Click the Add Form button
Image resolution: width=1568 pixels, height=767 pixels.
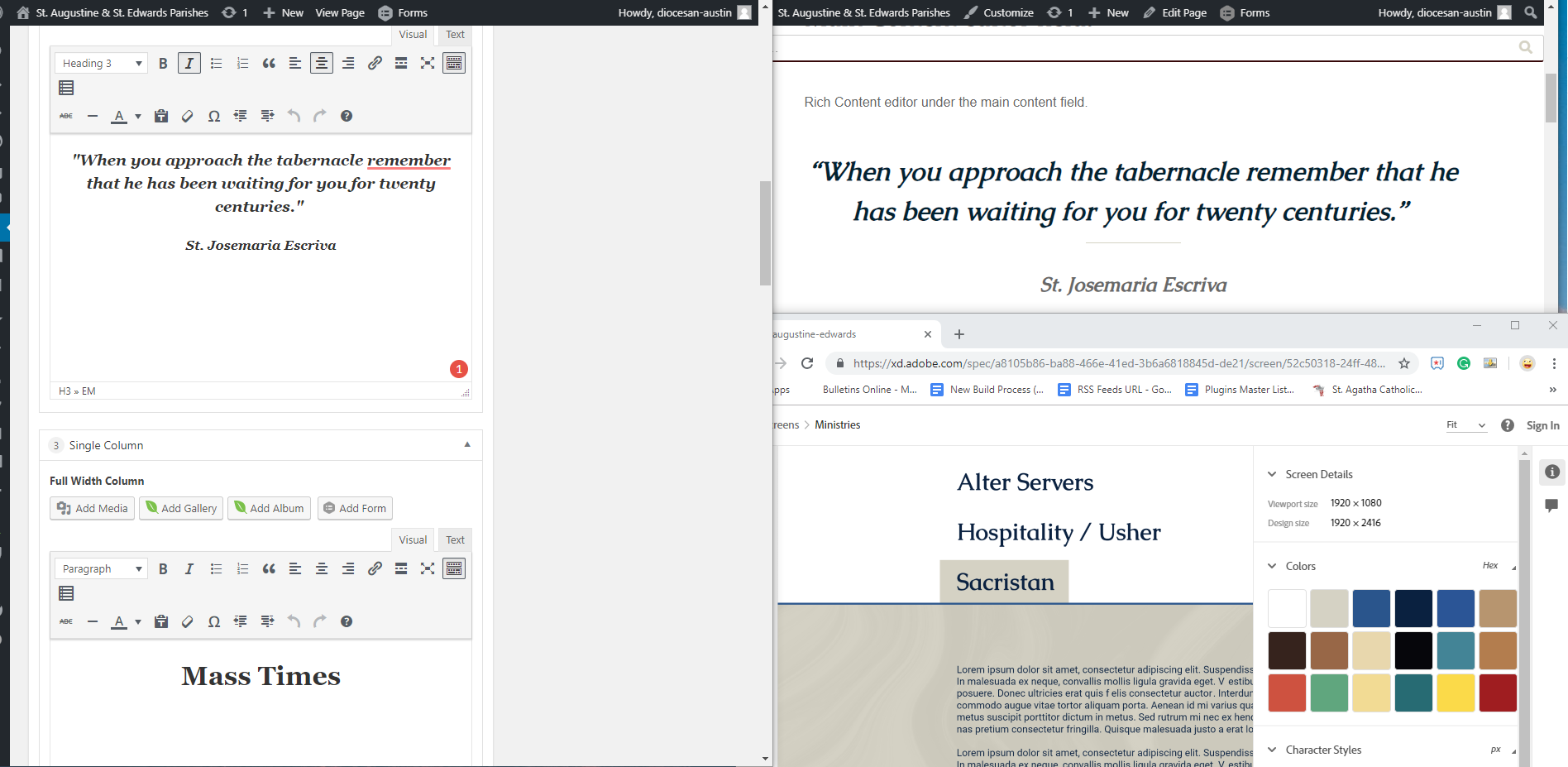[355, 508]
